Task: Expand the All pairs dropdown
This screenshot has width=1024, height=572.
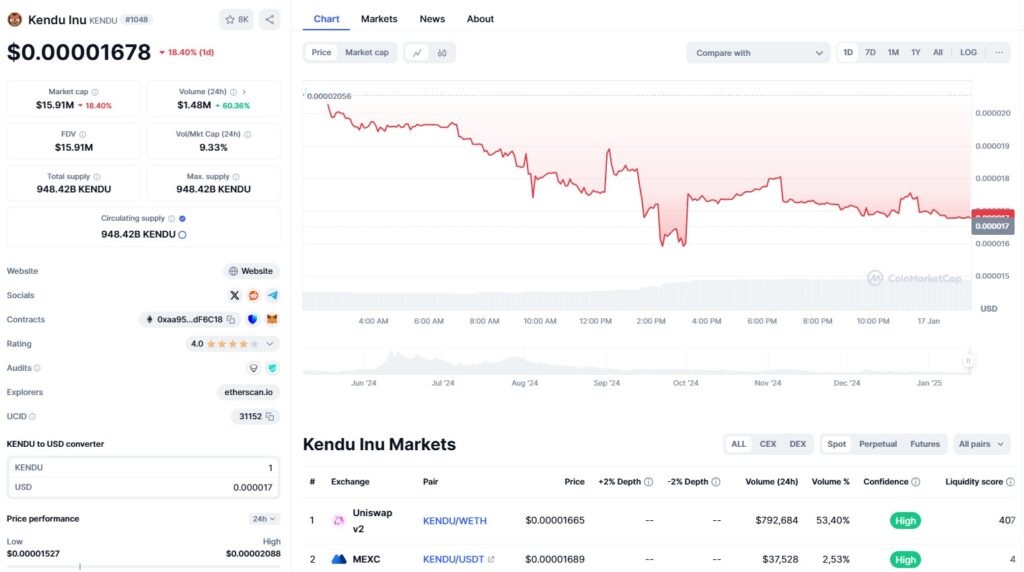Action: click(x=982, y=444)
